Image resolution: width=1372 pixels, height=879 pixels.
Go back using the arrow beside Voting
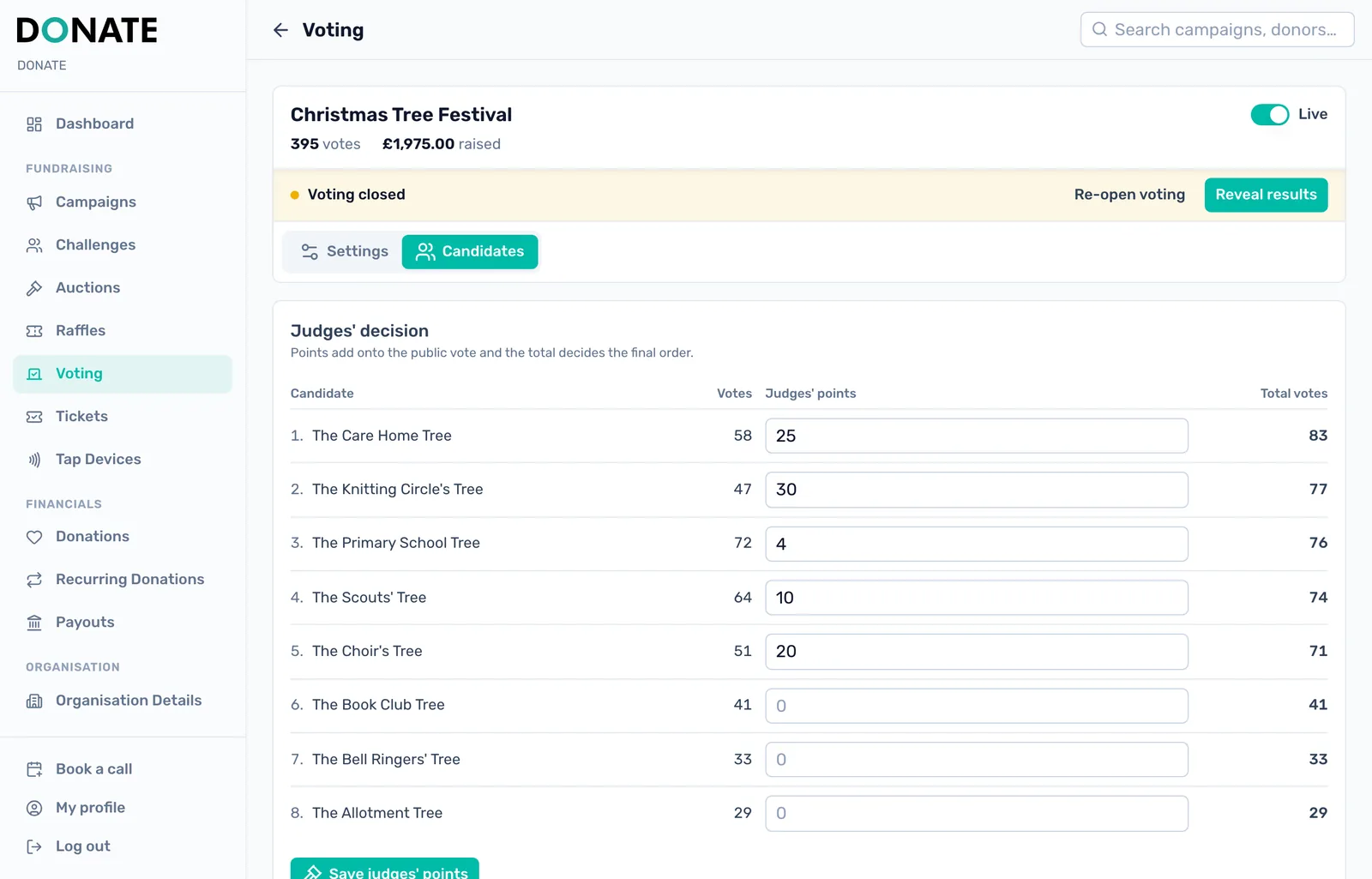point(280,30)
